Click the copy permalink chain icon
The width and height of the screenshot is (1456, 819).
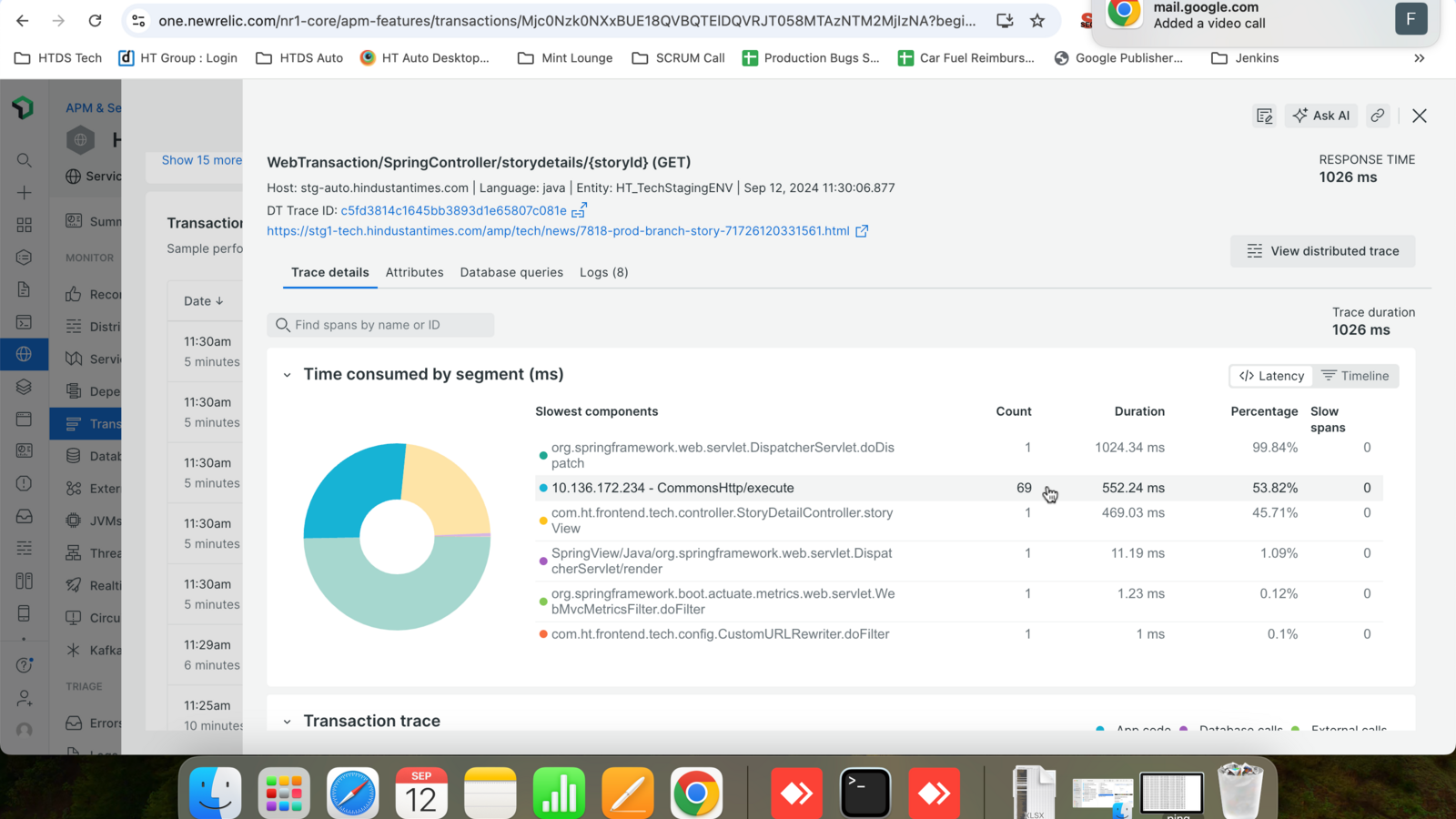[x=1378, y=116]
